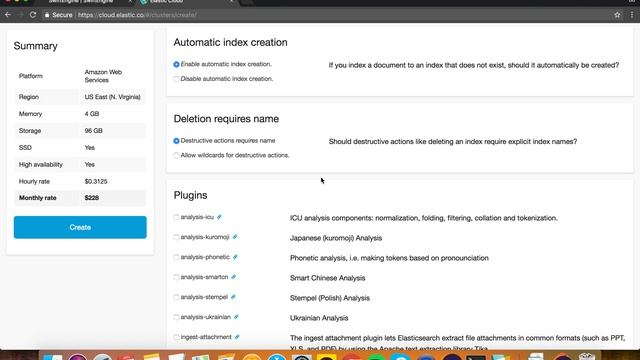
Task: Click the Stempel (Polish) Analysis description
Action: click(330, 298)
